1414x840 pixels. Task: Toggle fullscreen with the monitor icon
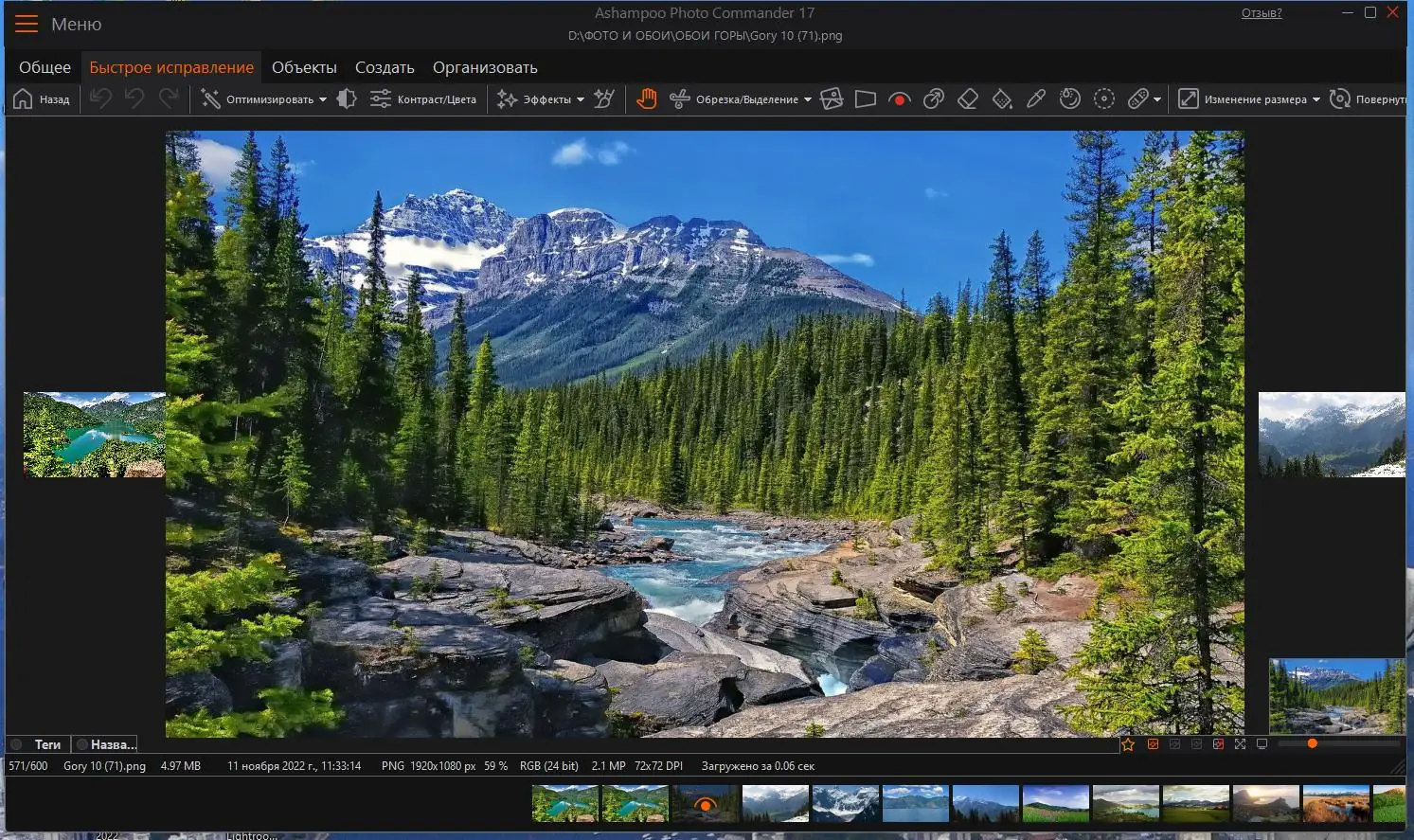coord(1262,744)
